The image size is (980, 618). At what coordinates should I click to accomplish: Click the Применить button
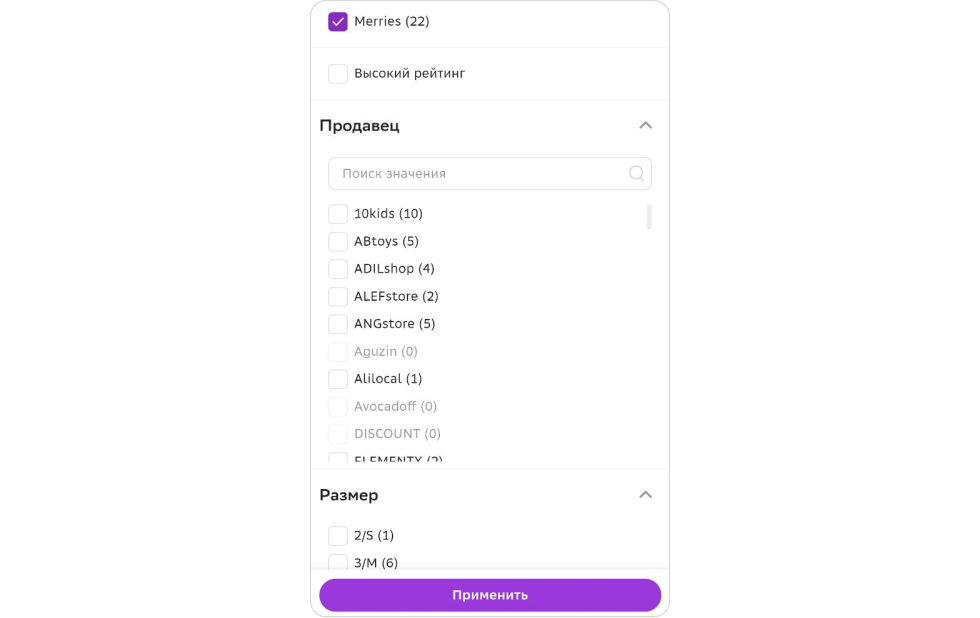tap(490, 595)
